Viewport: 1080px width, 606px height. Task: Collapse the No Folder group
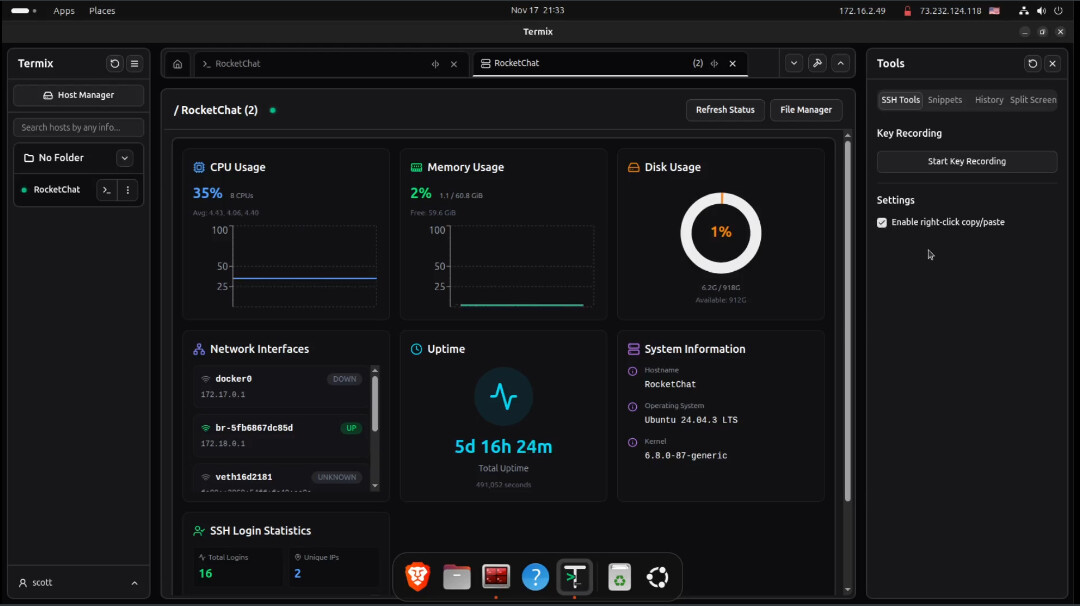(x=124, y=158)
